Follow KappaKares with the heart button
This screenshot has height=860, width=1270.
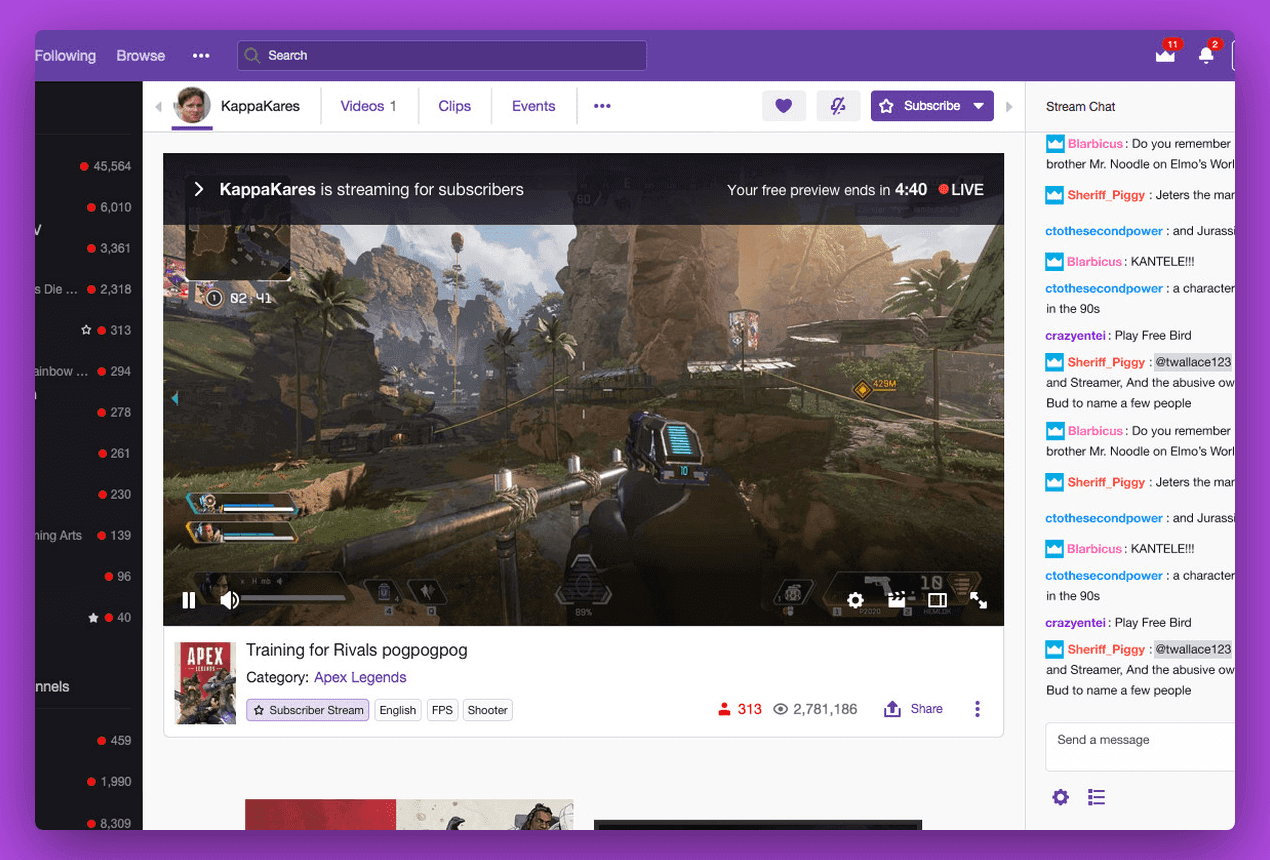click(784, 106)
